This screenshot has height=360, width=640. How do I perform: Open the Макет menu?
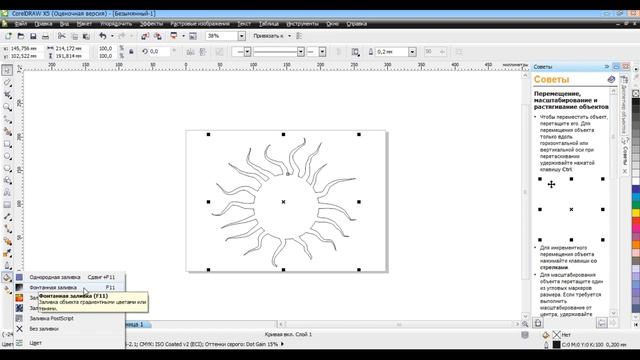click(84, 24)
